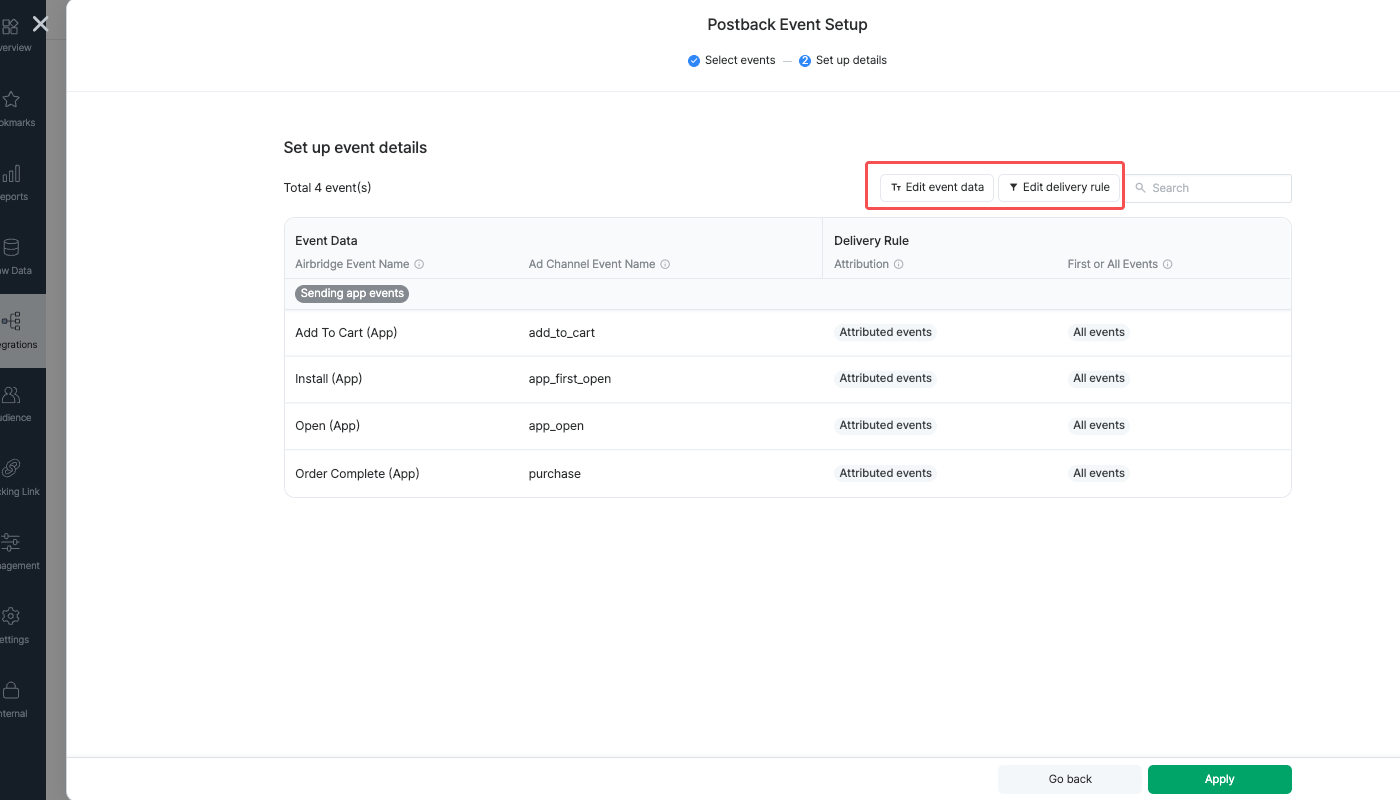Click info icon beside Airbridge Event Name

419,265
